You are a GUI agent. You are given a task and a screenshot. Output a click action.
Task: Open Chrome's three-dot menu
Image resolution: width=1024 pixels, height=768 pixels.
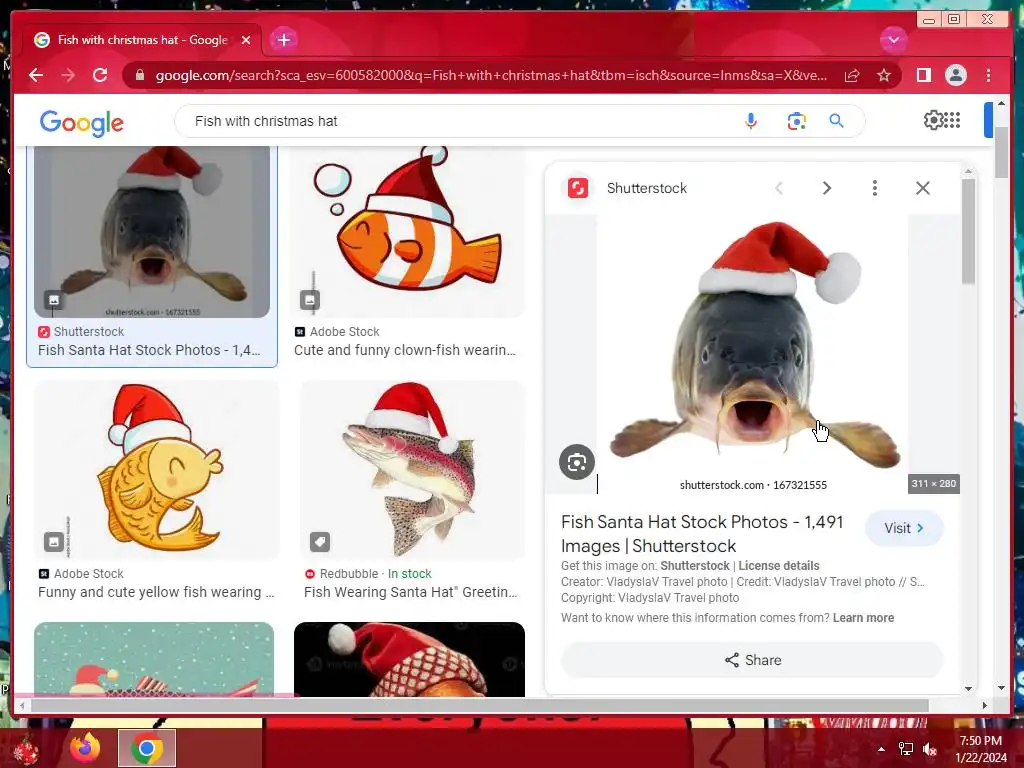(989, 76)
